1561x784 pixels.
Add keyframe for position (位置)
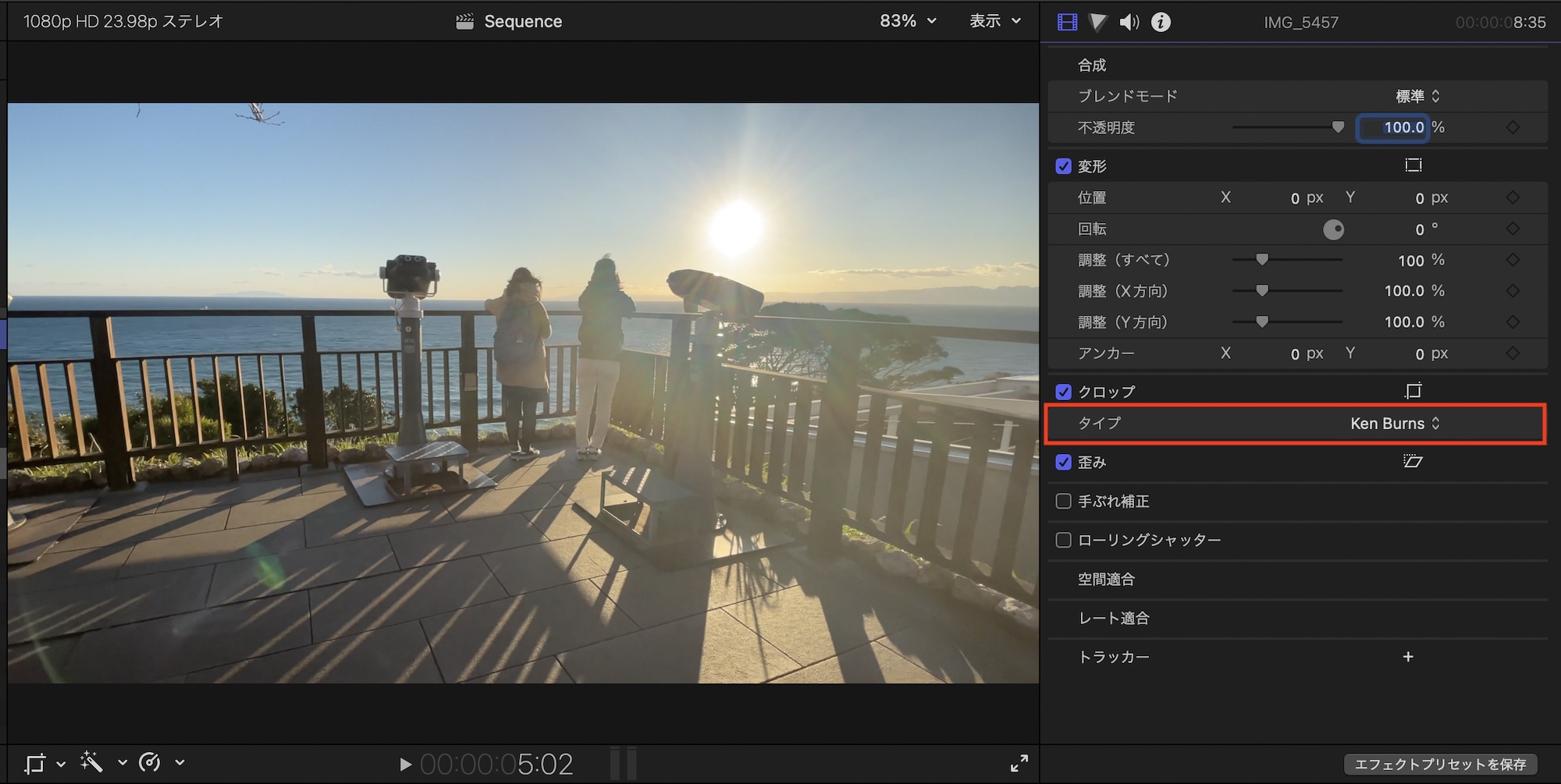tap(1513, 197)
